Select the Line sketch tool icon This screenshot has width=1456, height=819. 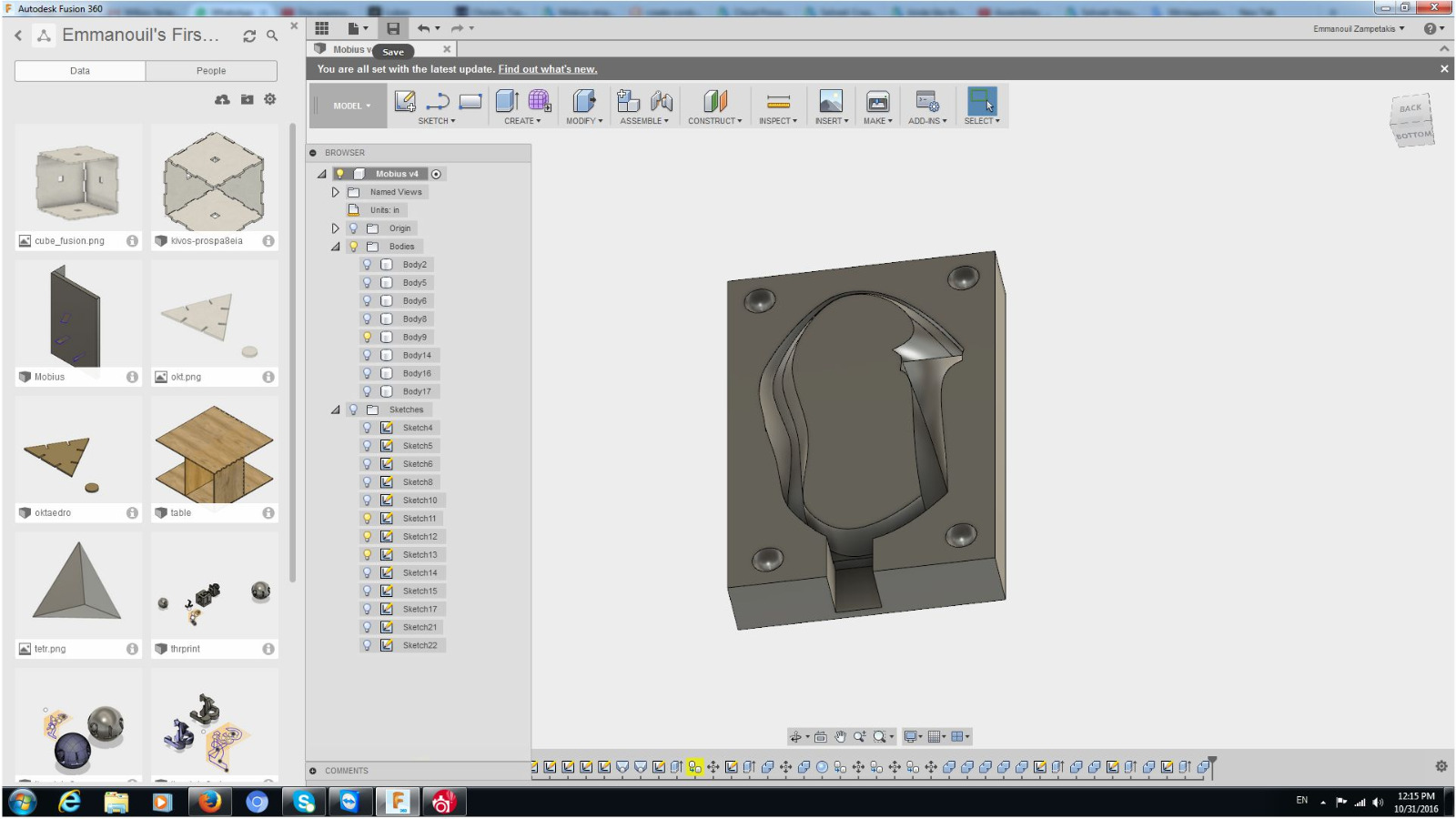click(438, 101)
